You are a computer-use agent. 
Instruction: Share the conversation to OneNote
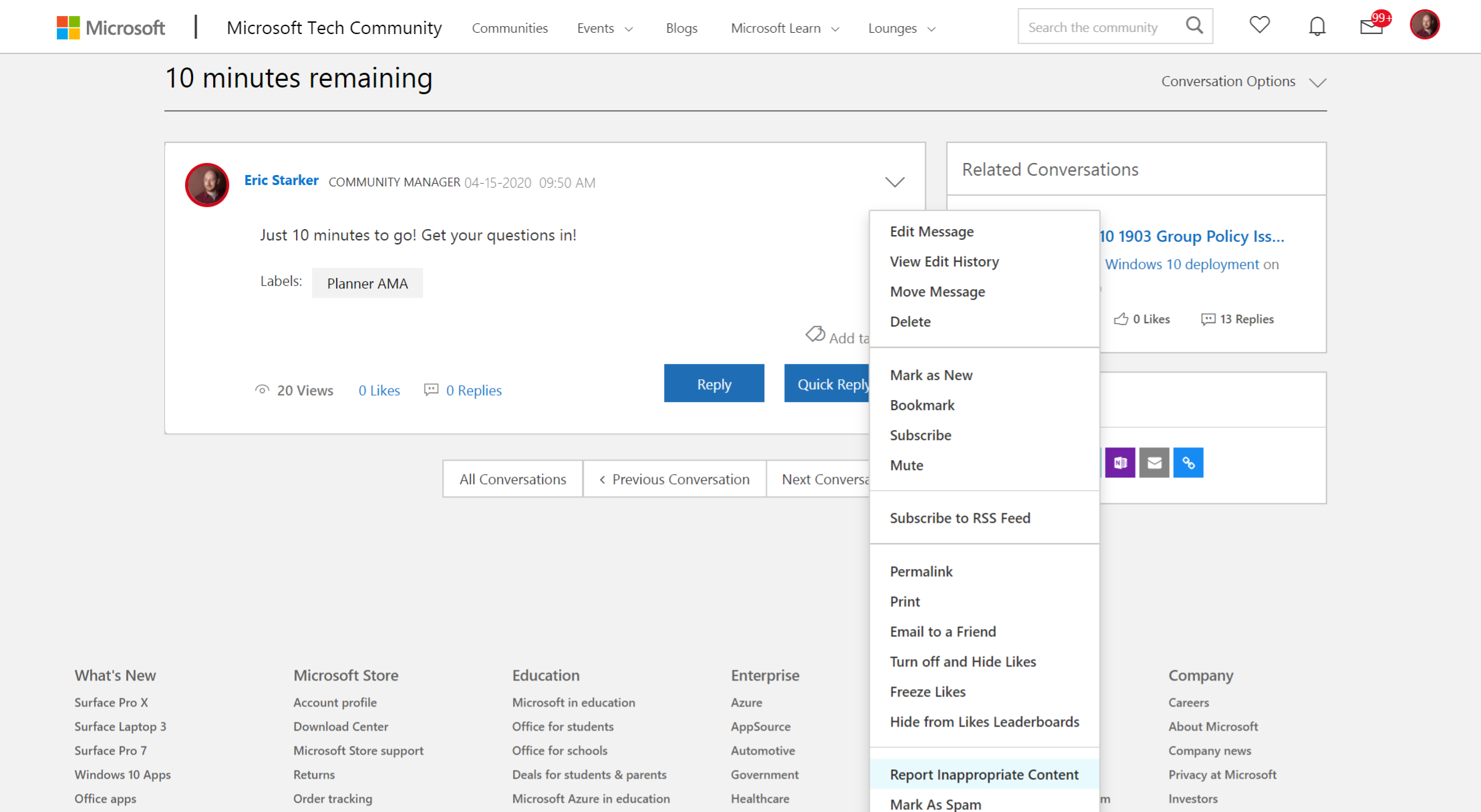[x=1120, y=462]
